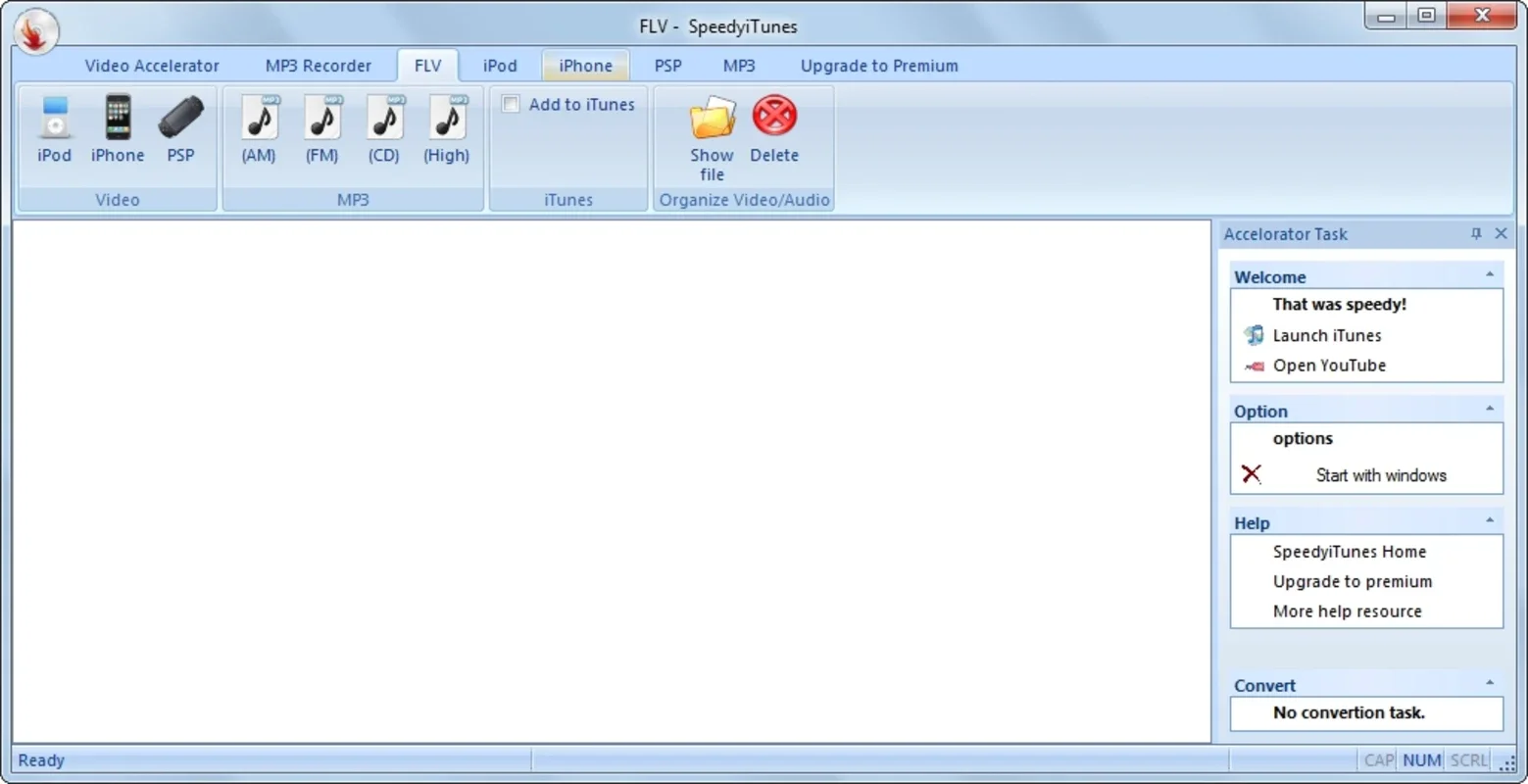Image resolution: width=1528 pixels, height=784 pixels.
Task: Go to the PSP tab
Action: (x=668, y=66)
